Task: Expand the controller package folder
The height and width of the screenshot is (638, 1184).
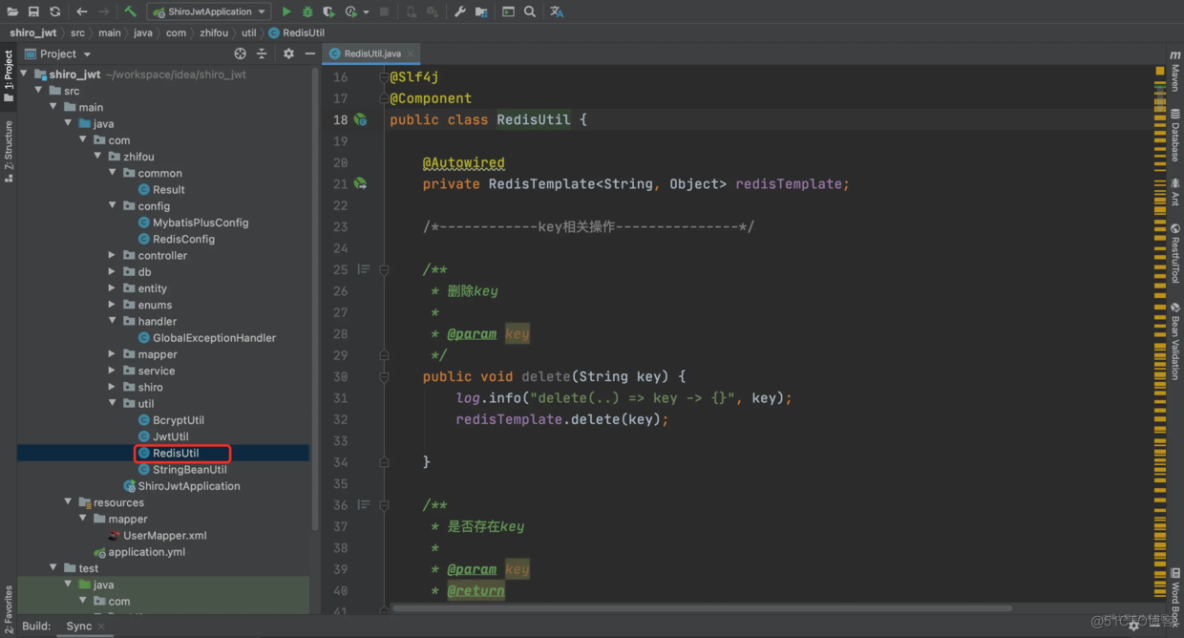Action: (113, 256)
